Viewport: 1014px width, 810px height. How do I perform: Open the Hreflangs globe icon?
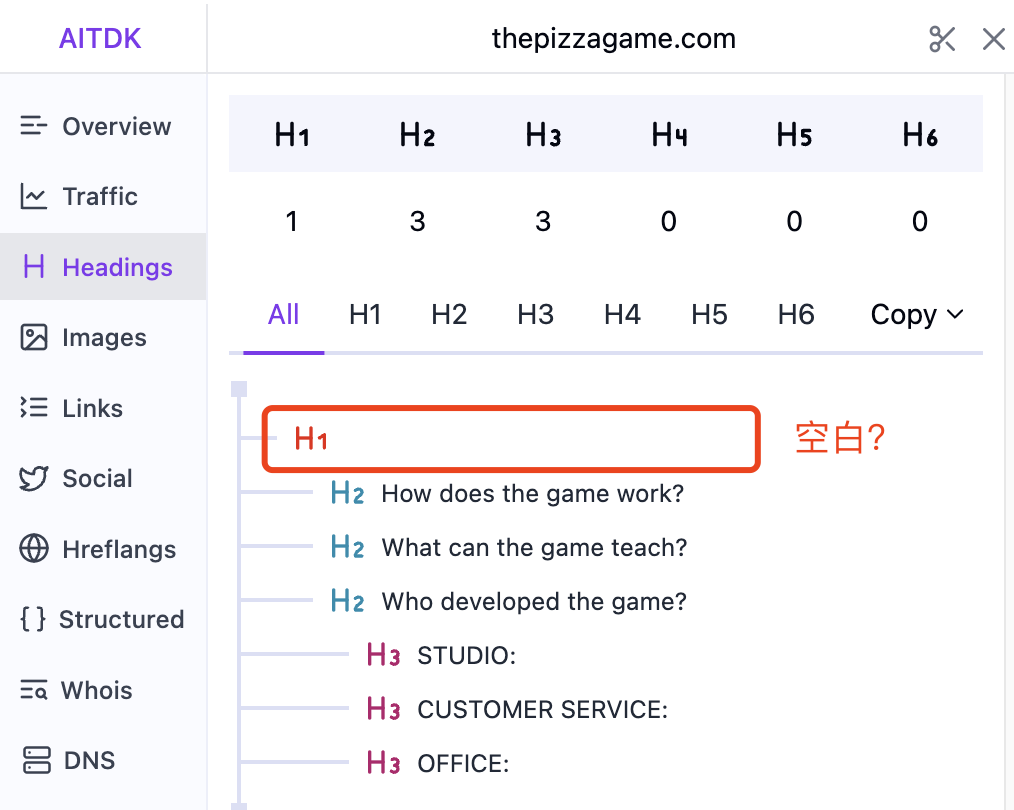(x=34, y=549)
